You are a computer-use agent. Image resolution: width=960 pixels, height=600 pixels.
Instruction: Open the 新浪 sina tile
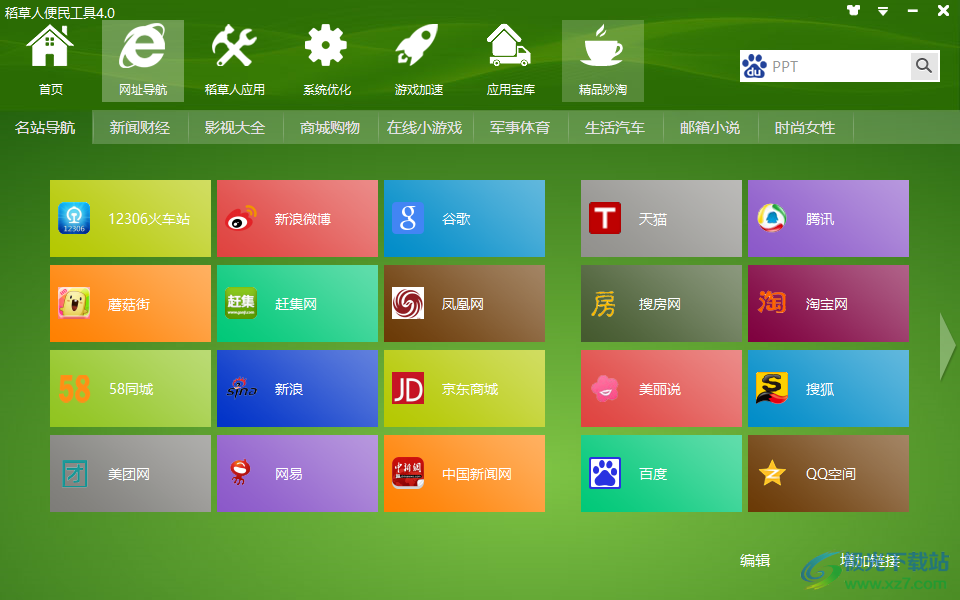(298, 389)
